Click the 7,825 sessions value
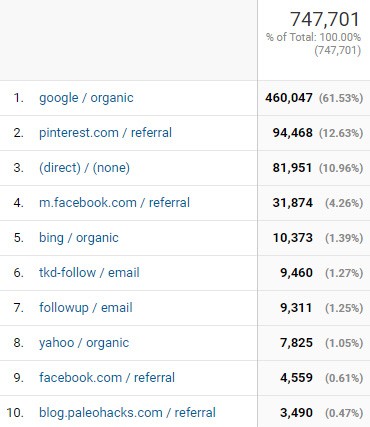This screenshot has width=370, height=427. (x=296, y=343)
